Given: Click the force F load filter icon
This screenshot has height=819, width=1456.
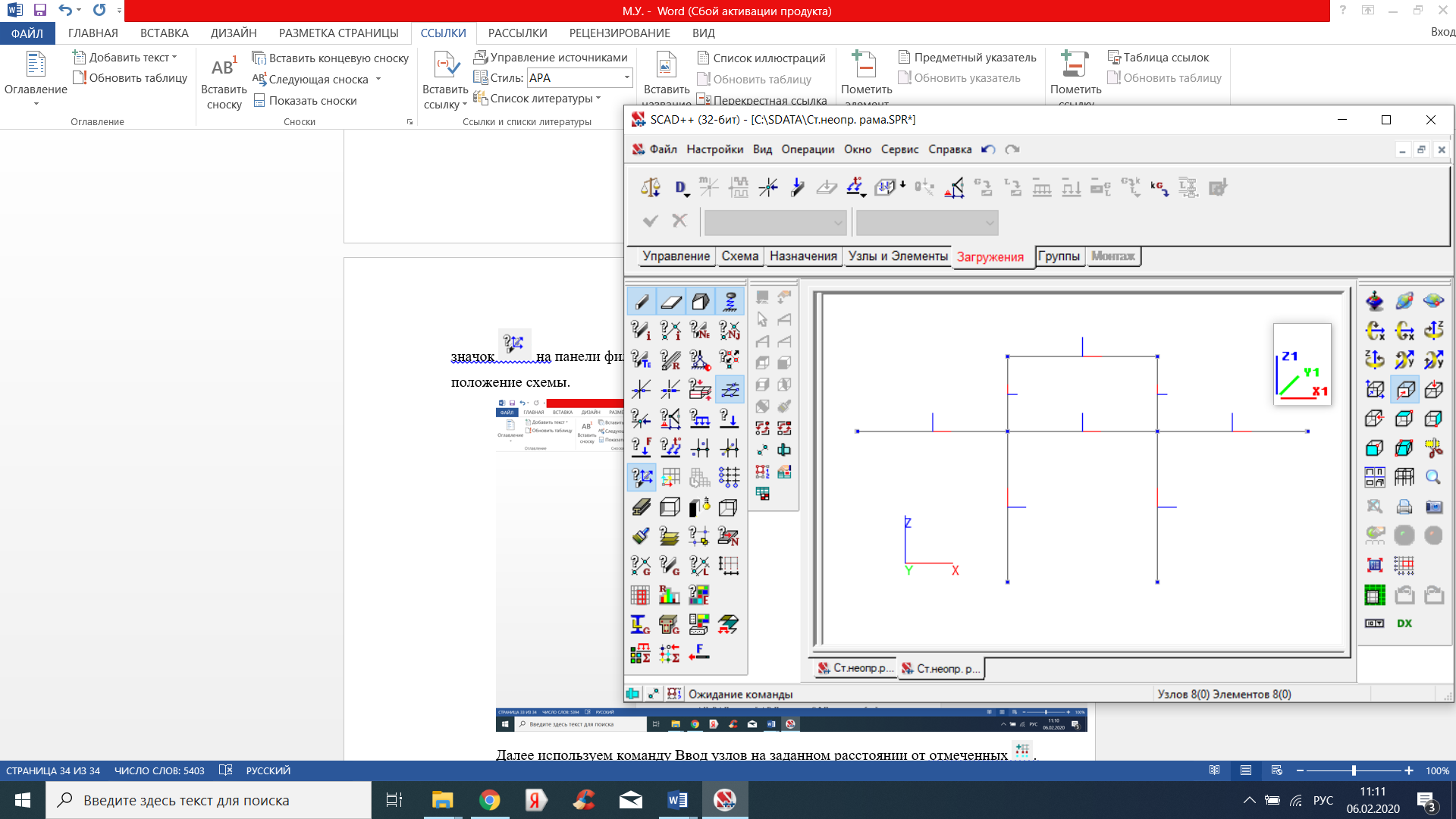Looking at the screenshot, I should (x=642, y=447).
